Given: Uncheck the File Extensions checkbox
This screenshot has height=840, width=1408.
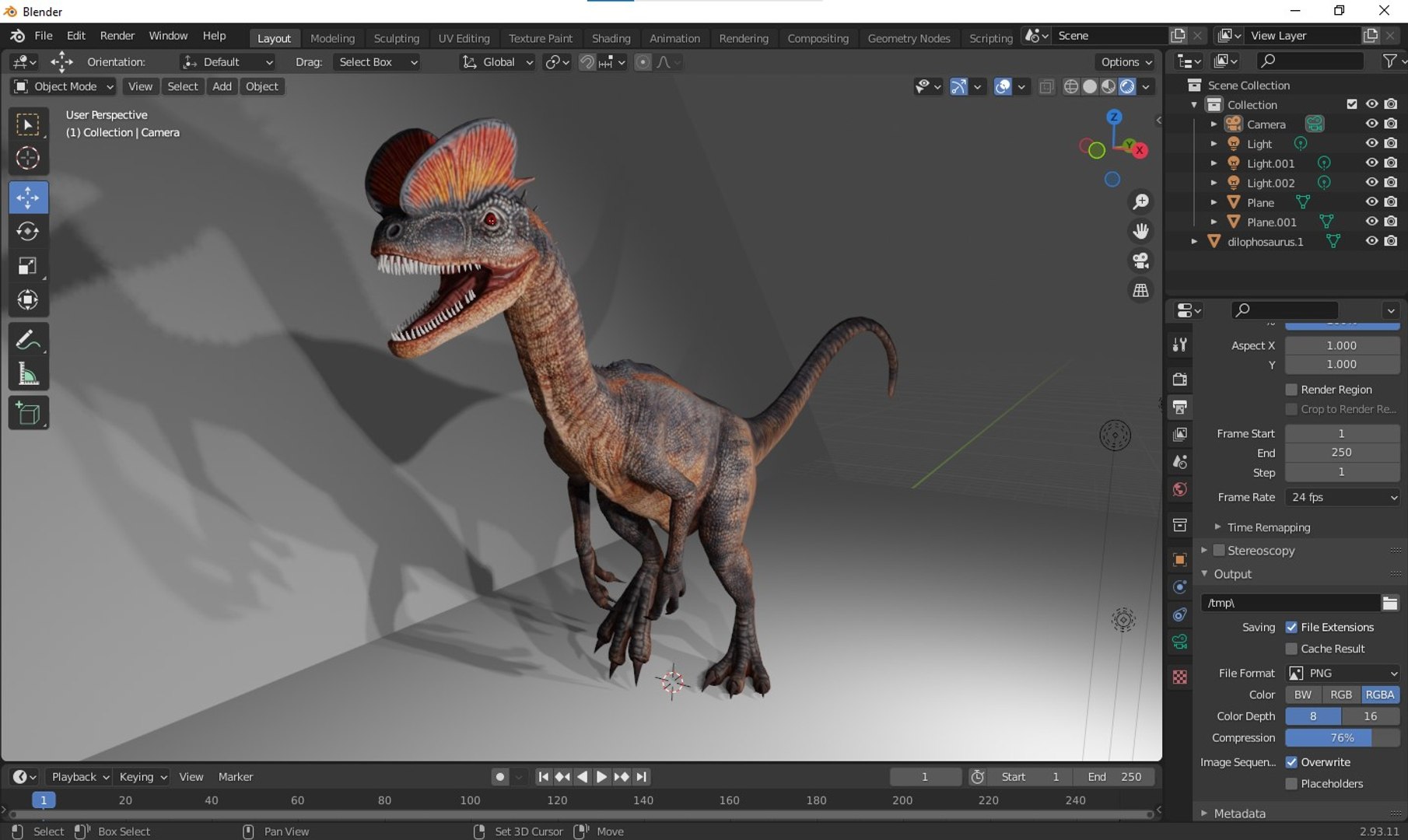Looking at the screenshot, I should click(1291, 627).
